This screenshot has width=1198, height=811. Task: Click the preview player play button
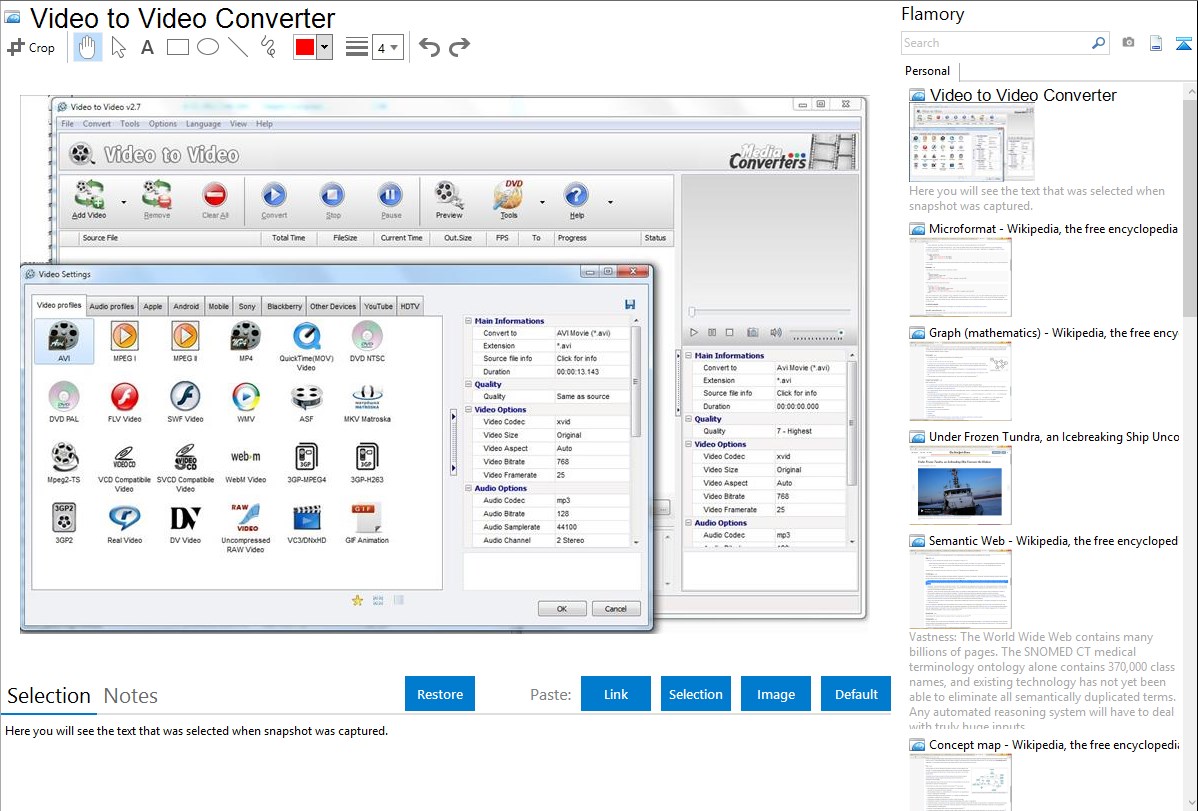click(694, 333)
